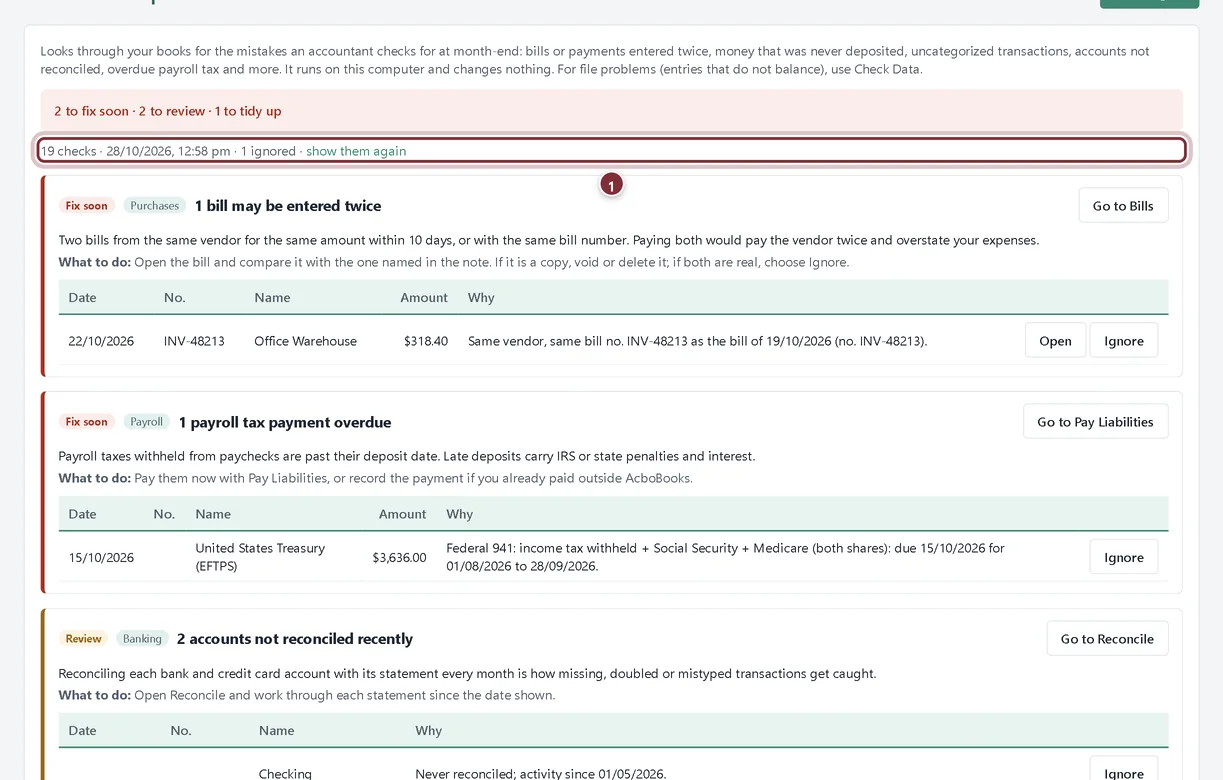Click the "19 checks" status line text
This screenshot has width=1223, height=780.
click(68, 151)
